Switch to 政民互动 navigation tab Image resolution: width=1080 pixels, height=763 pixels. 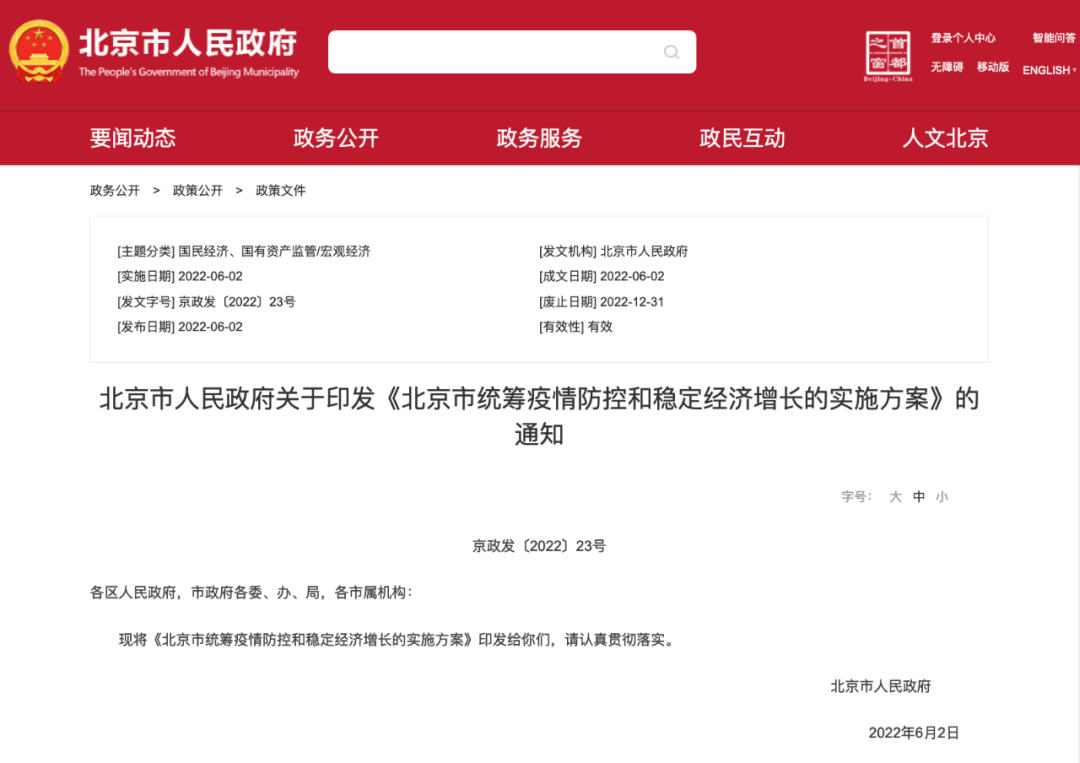[741, 138]
